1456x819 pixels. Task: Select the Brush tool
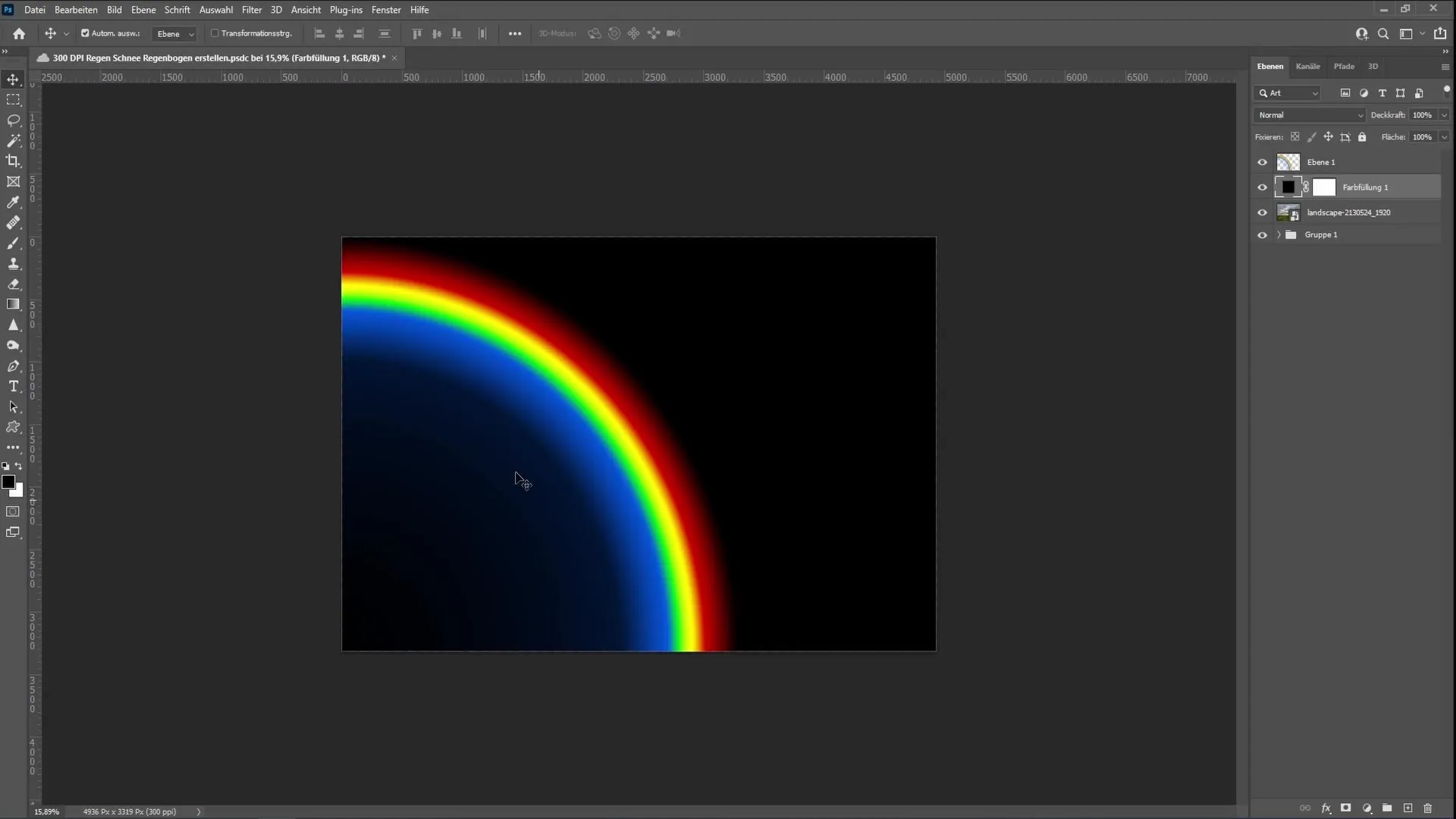click(x=13, y=242)
